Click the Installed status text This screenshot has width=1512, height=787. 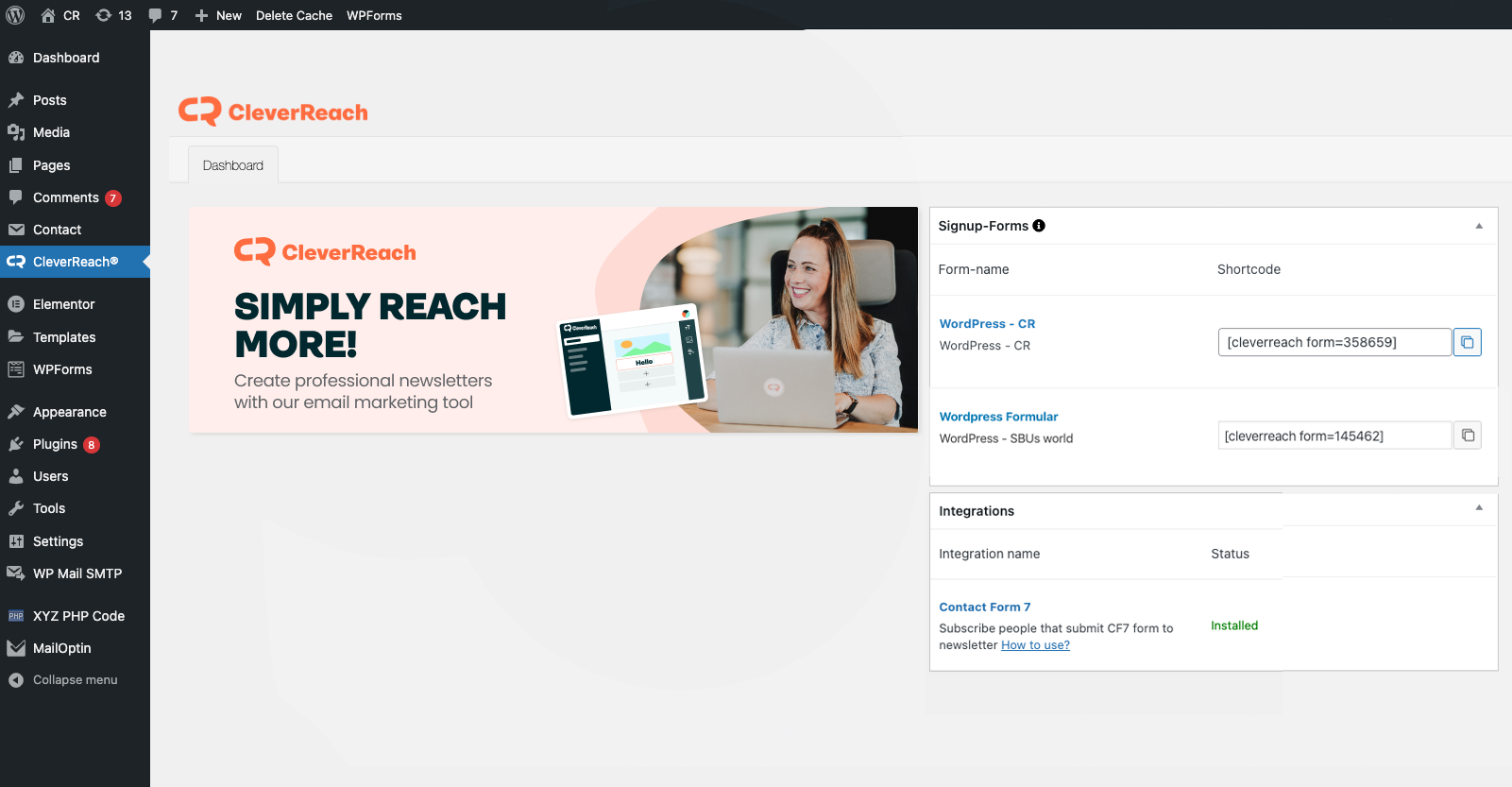tap(1234, 625)
